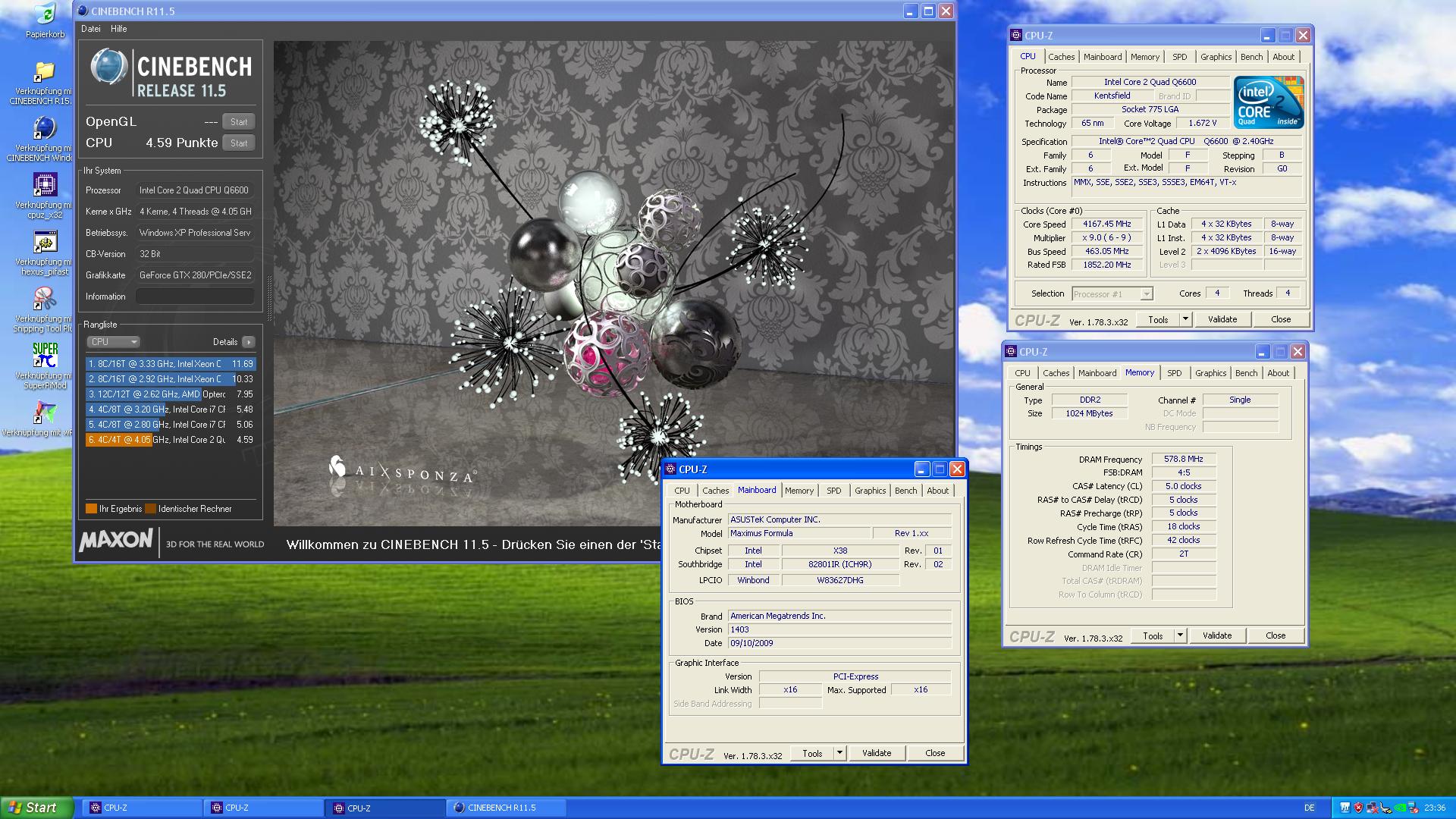This screenshot has width=1456, height=819.
Task: Switch to CINEBENCH R11.5 taskbar button
Action: coord(506,808)
